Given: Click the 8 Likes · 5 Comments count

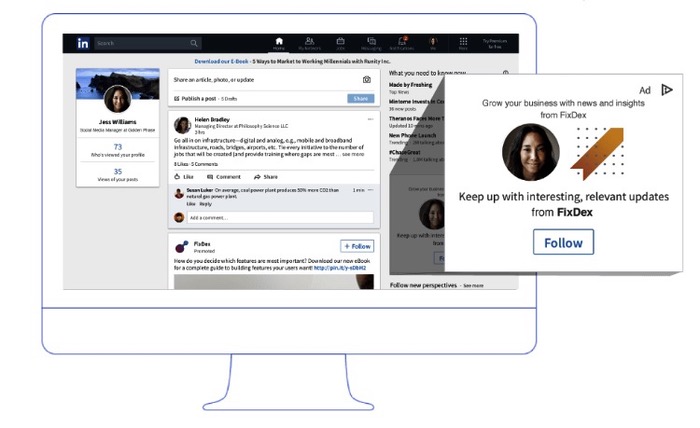Looking at the screenshot, I should pos(196,164).
